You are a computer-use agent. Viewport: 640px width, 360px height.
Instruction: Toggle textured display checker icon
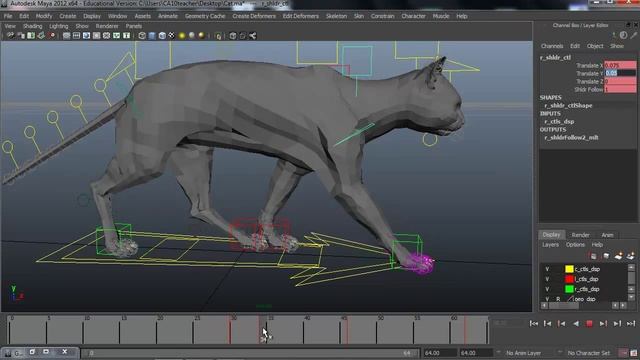[x=172, y=36]
